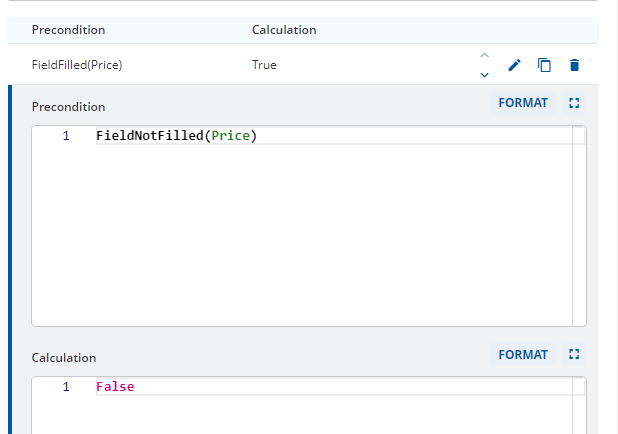Edit the FieldFilled(Price) rule with pencil icon
The height and width of the screenshot is (434, 618).
click(x=514, y=65)
